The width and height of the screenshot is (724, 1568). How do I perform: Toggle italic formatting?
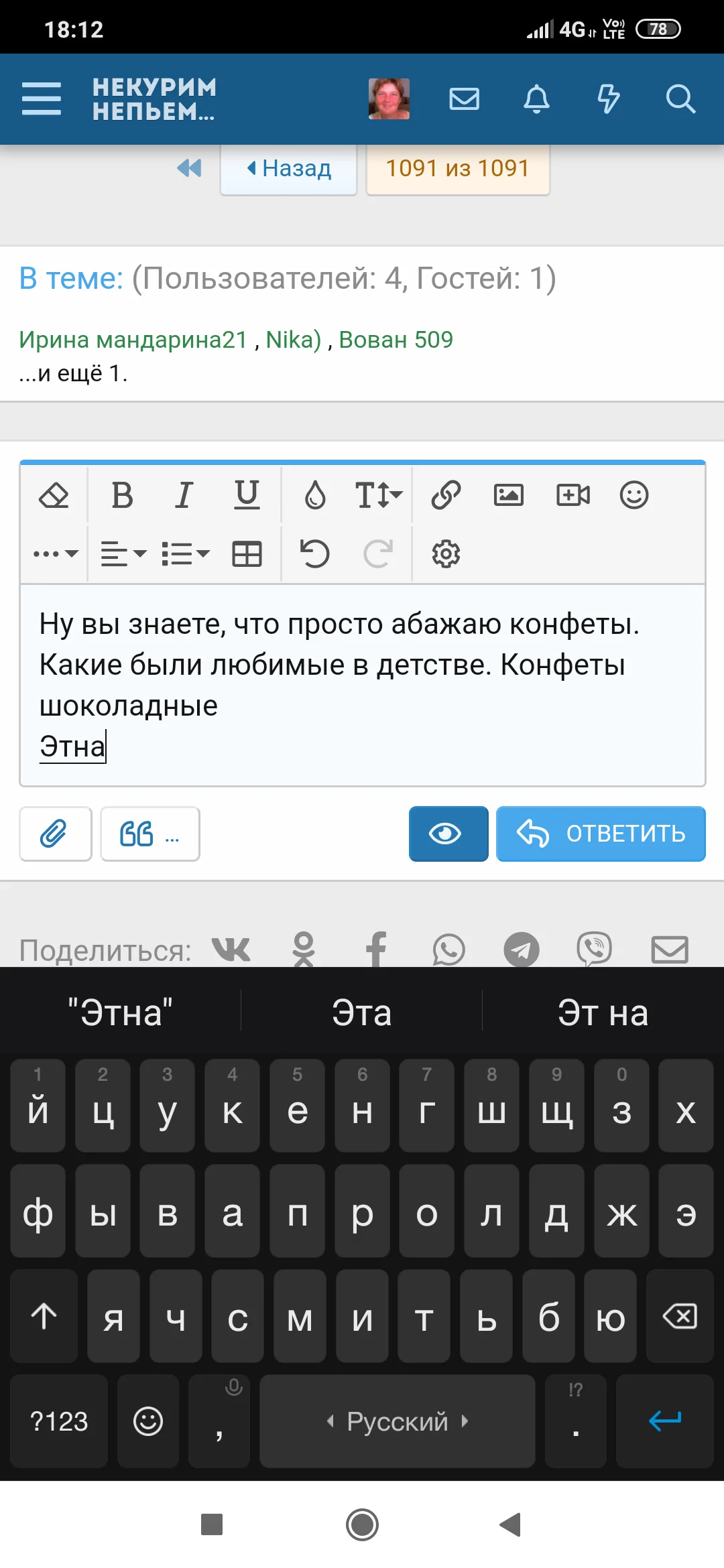(x=184, y=496)
